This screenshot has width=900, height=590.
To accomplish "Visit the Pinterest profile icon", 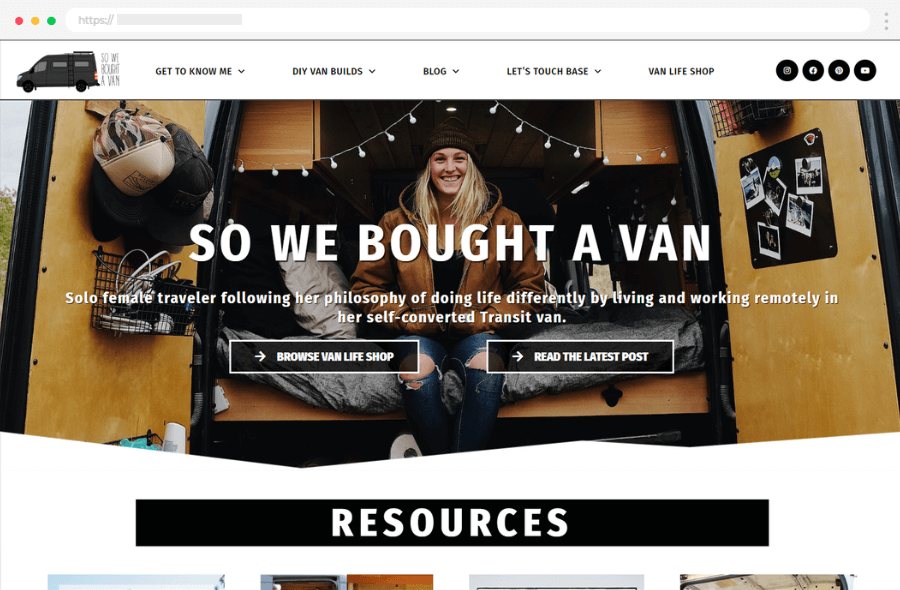I will click(x=839, y=71).
